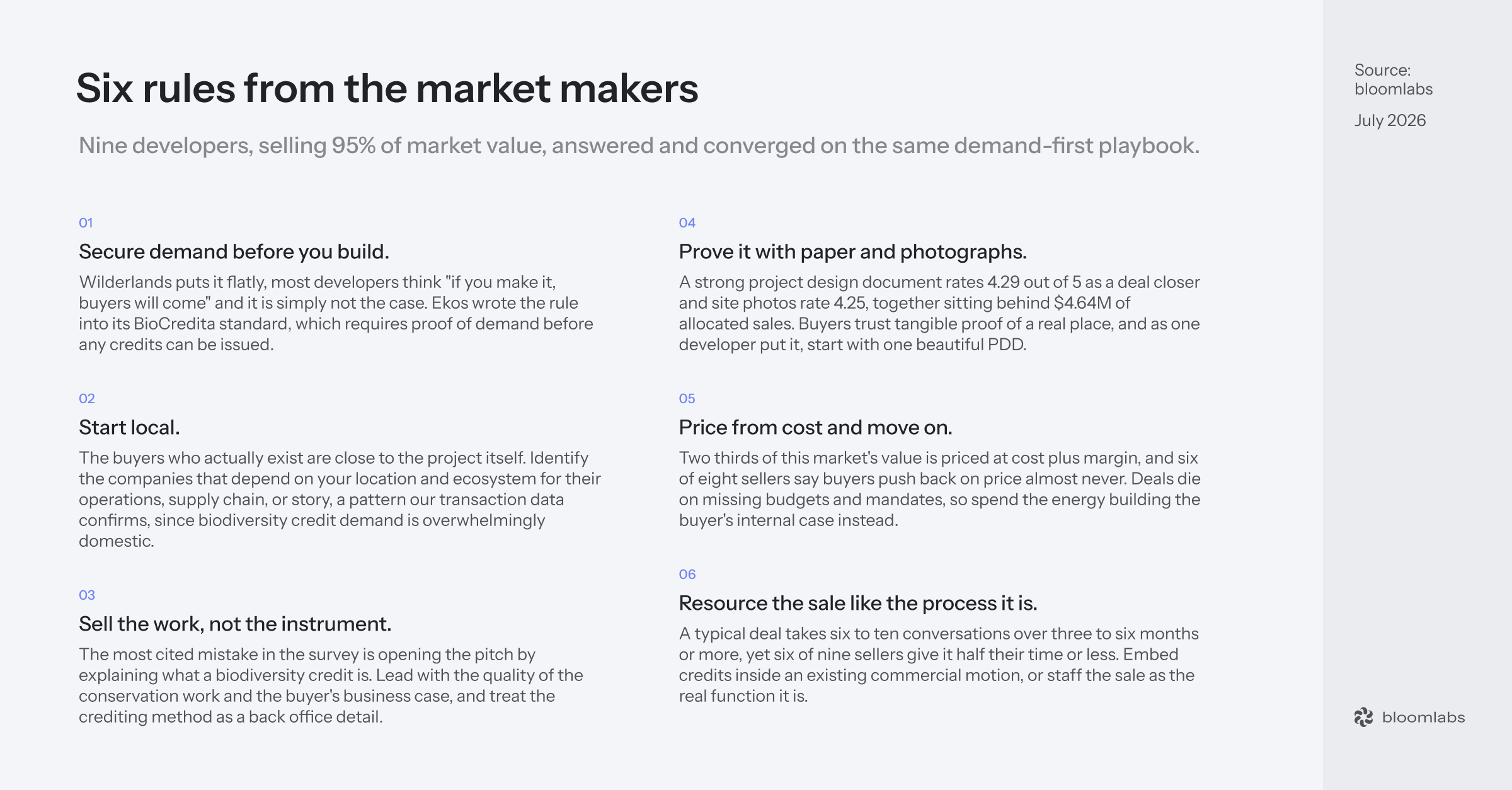Select the Start local heading
The width and height of the screenshot is (1512, 790).
129,427
